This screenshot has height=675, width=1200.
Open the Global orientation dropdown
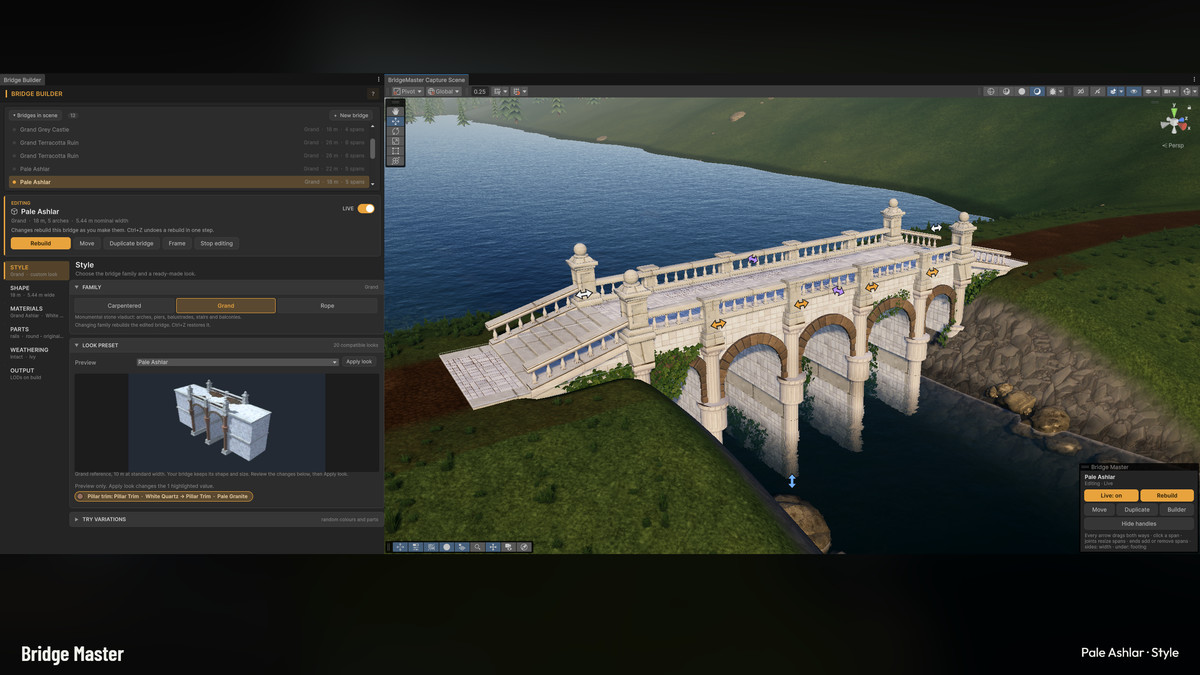coord(444,91)
